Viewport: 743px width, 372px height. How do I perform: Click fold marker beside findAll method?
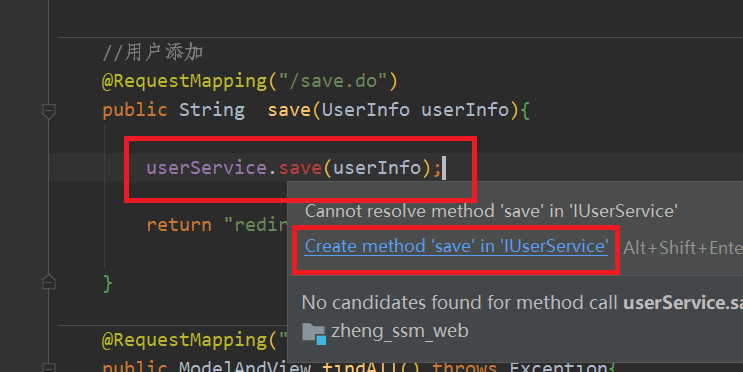point(48,367)
